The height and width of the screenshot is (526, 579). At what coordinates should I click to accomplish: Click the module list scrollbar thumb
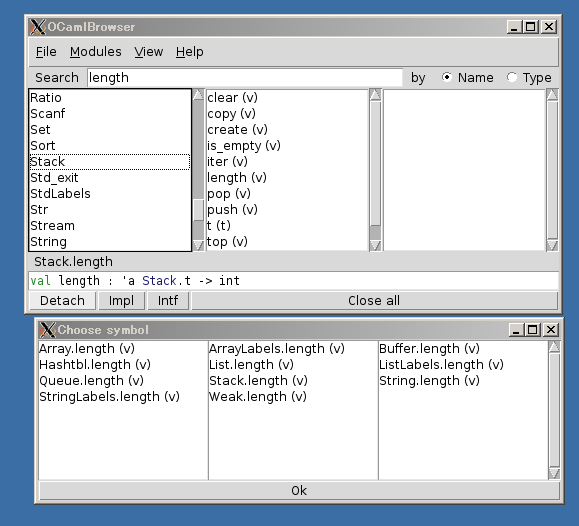[x=199, y=210]
